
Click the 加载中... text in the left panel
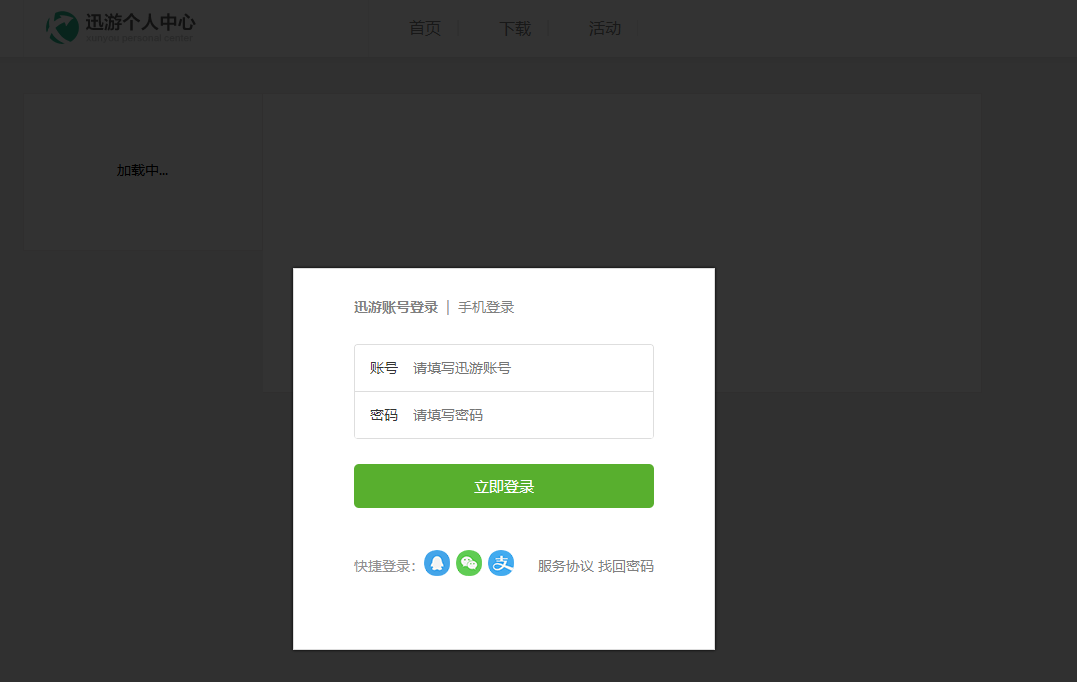click(142, 170)
